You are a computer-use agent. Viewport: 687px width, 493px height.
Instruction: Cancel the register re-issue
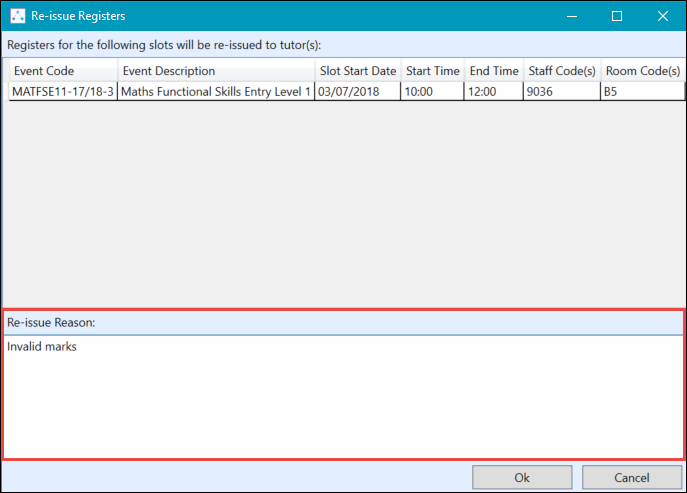pyautogui.click(x=631, y=478)
